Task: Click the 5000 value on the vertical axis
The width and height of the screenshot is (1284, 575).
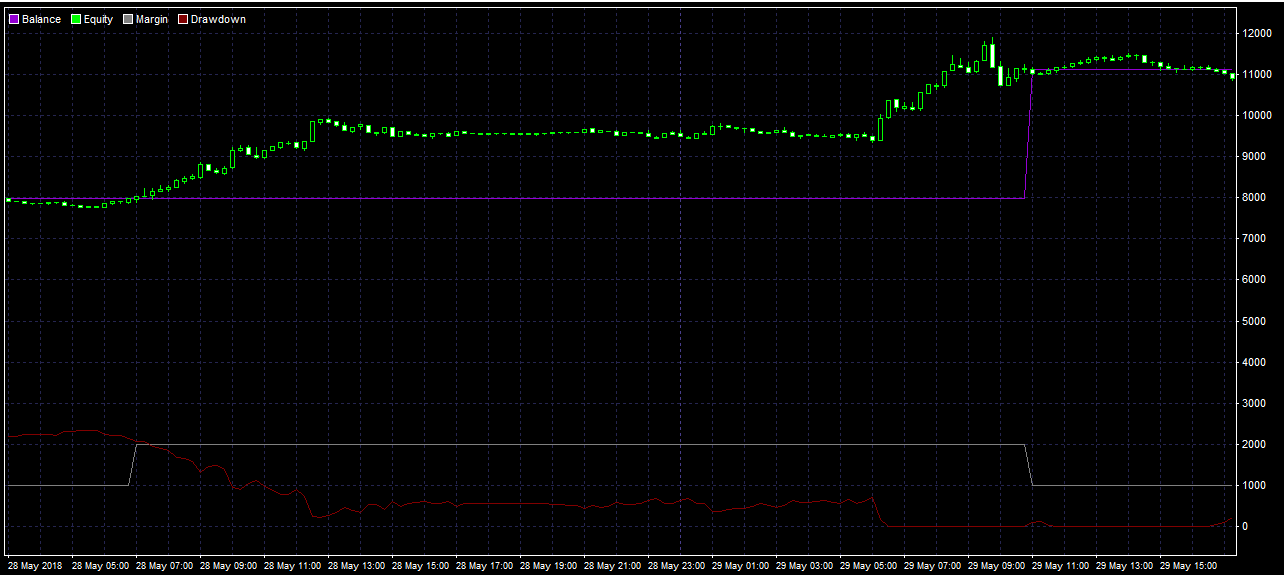Action: (1254, 321)
